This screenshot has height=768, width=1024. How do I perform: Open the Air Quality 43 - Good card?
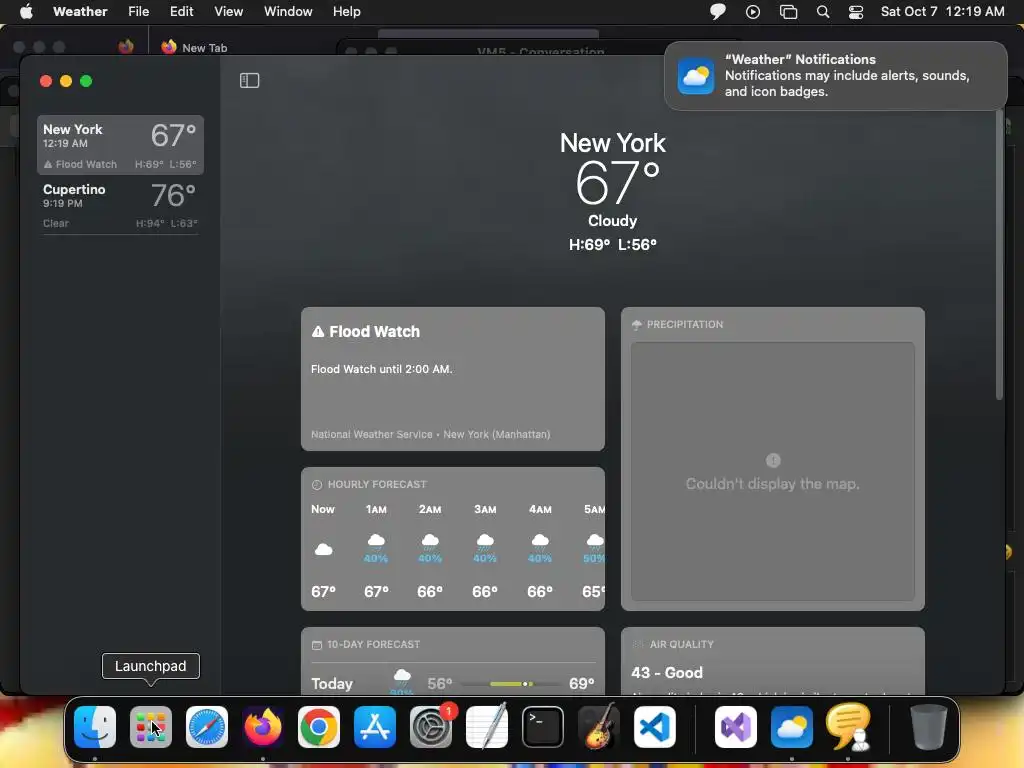coord(773,661)
